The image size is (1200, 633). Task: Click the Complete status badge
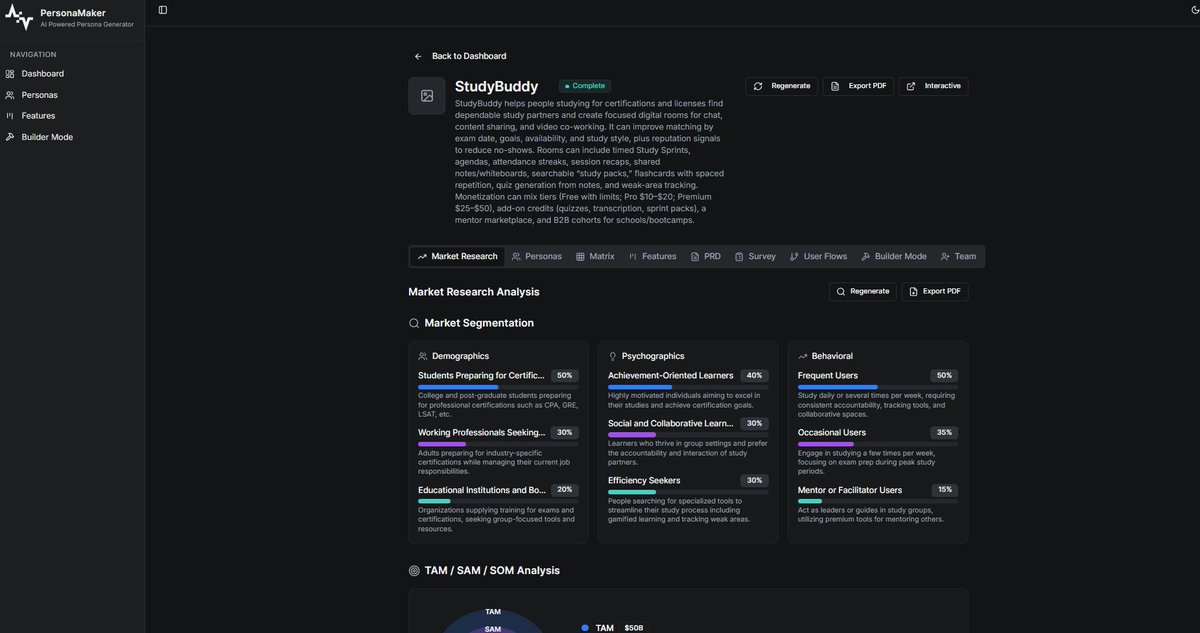click(585, 86)
